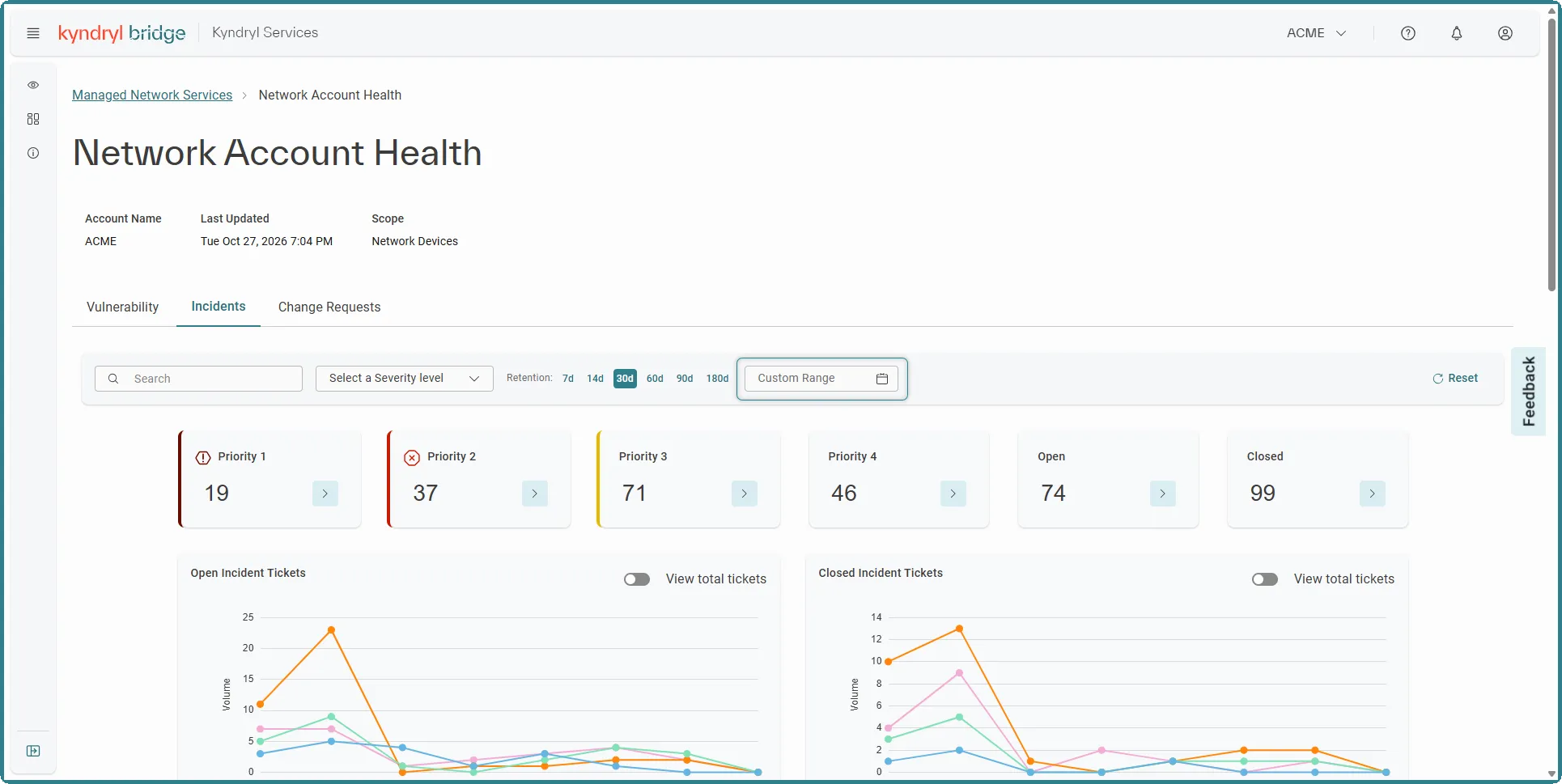Click the Tue Oct 27, 2026 7:04 PM timestamp
The height and width of the screenshot is (784, 1562).
click(266, 241)
